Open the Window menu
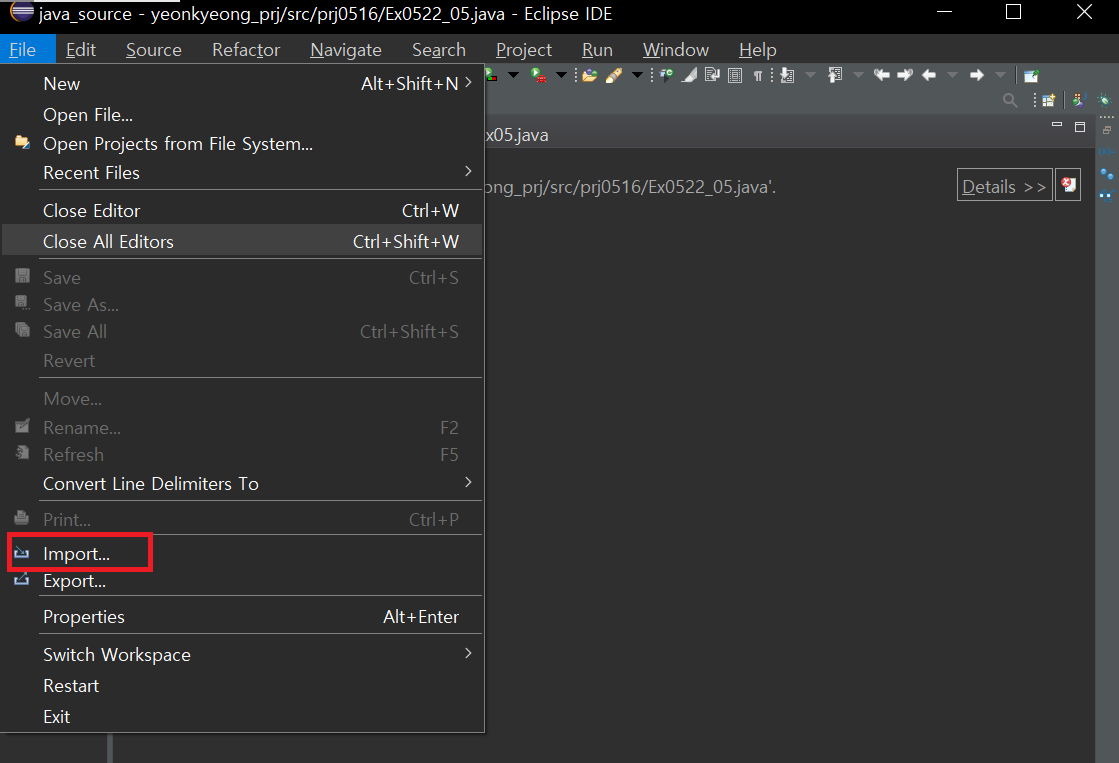1119x763 pixels. 676,50
